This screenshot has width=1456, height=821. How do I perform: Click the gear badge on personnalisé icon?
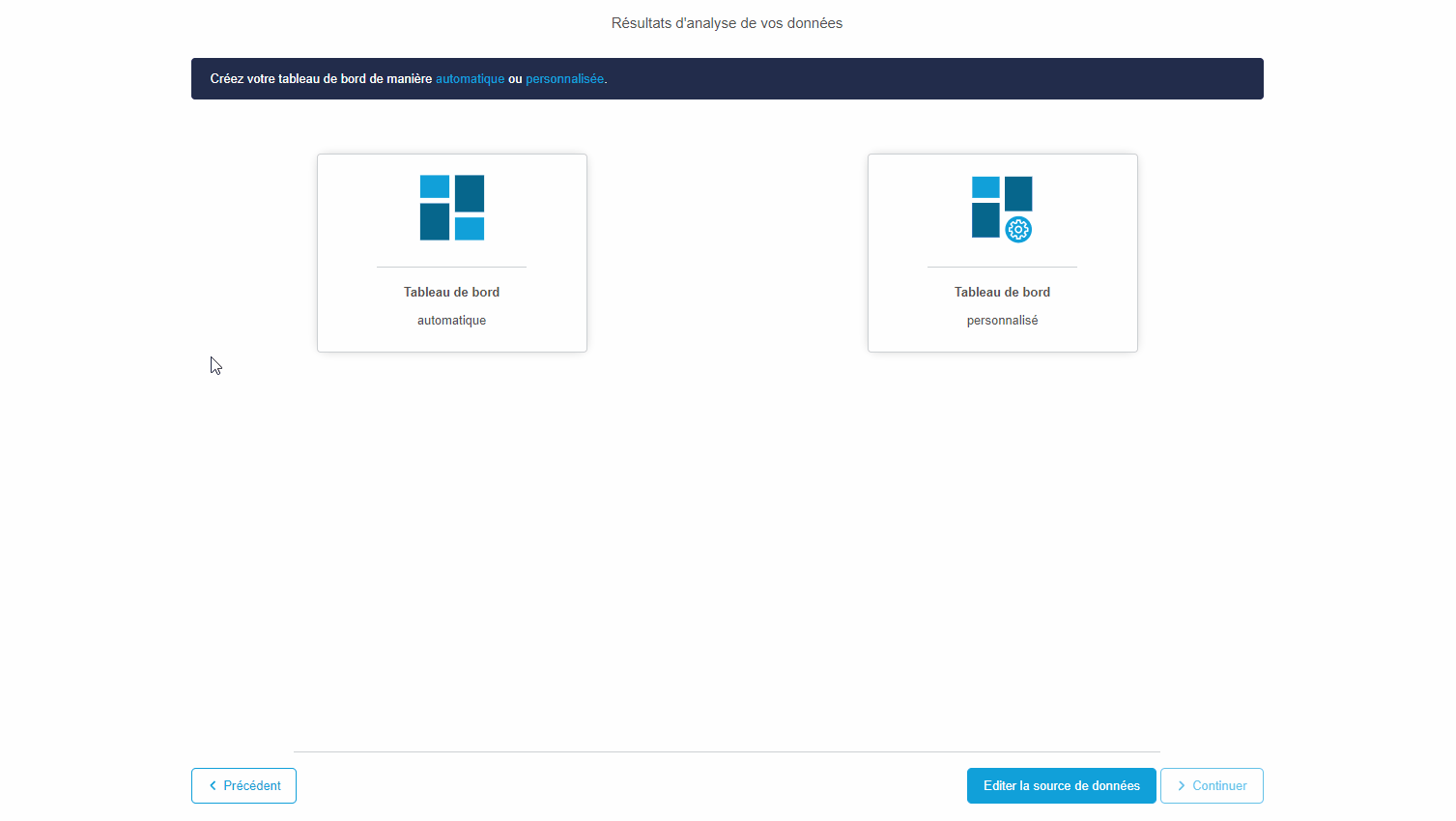pyautogui.click(x=1018, y=230)
